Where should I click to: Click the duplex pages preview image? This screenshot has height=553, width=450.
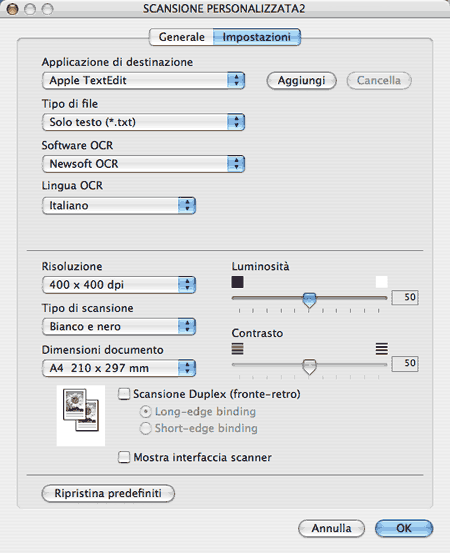(81, 415)
